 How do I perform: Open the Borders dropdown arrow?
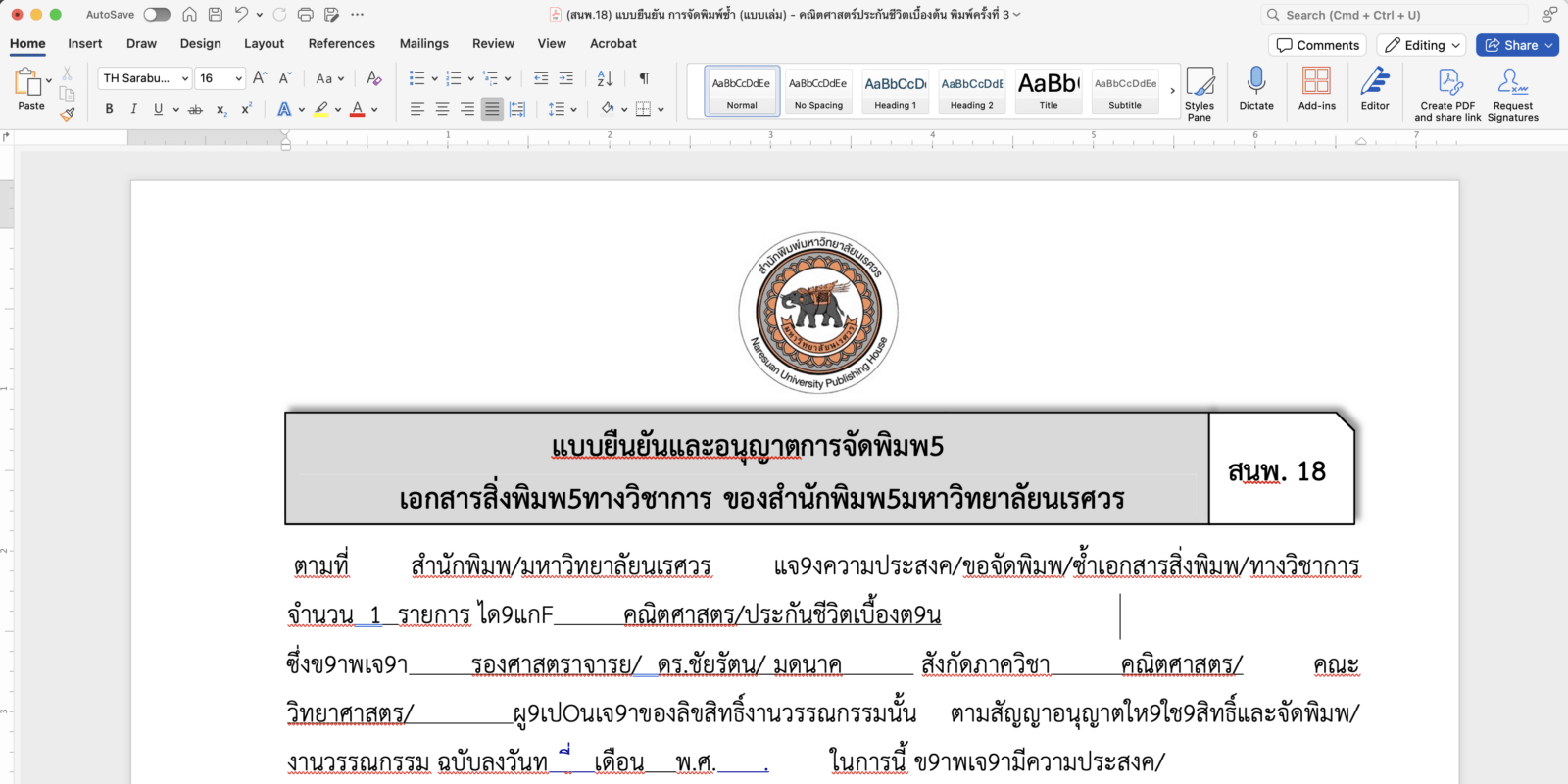(x=661, y=110)
